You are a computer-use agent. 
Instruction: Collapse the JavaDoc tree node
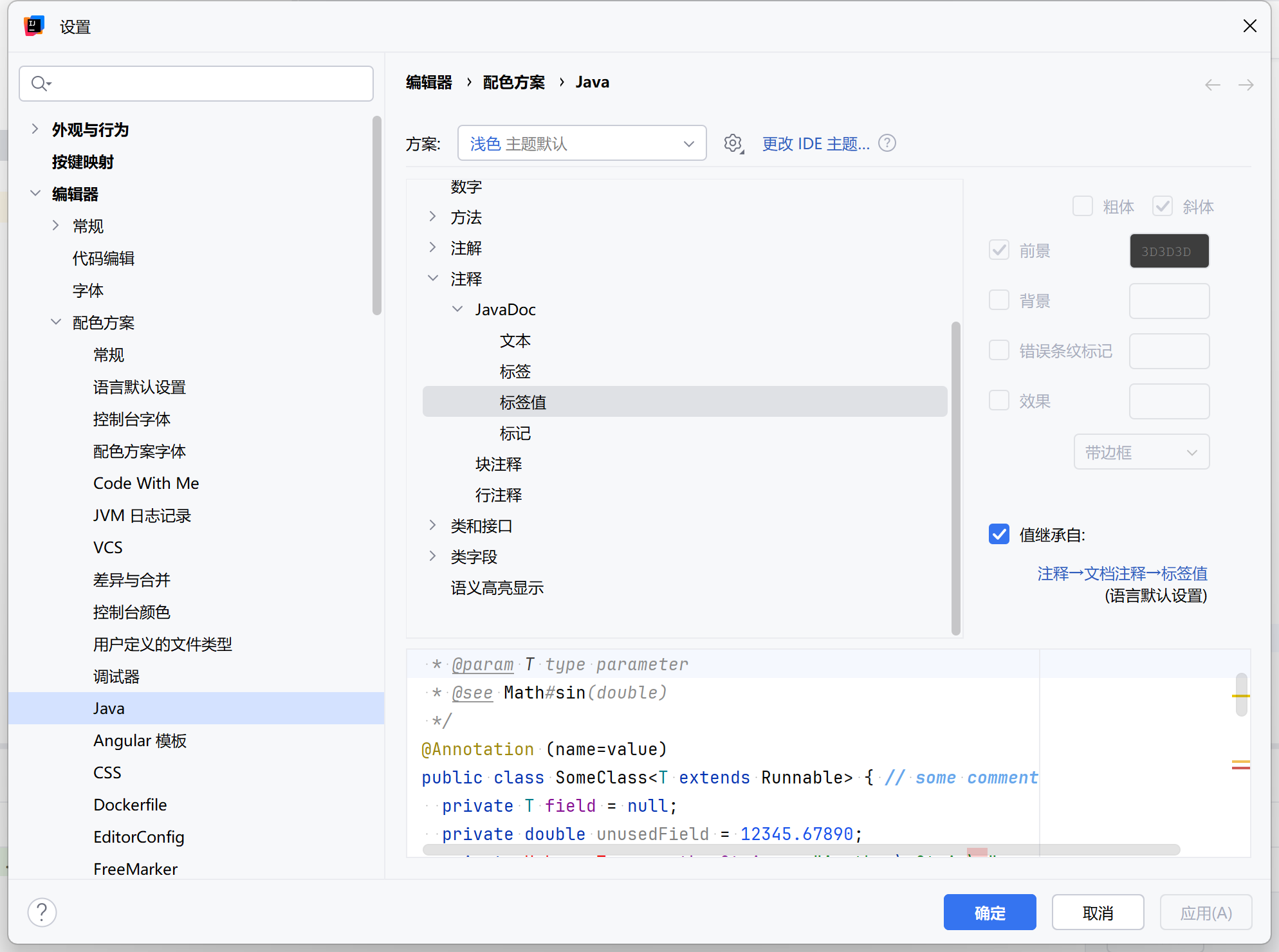click(457, 309)
